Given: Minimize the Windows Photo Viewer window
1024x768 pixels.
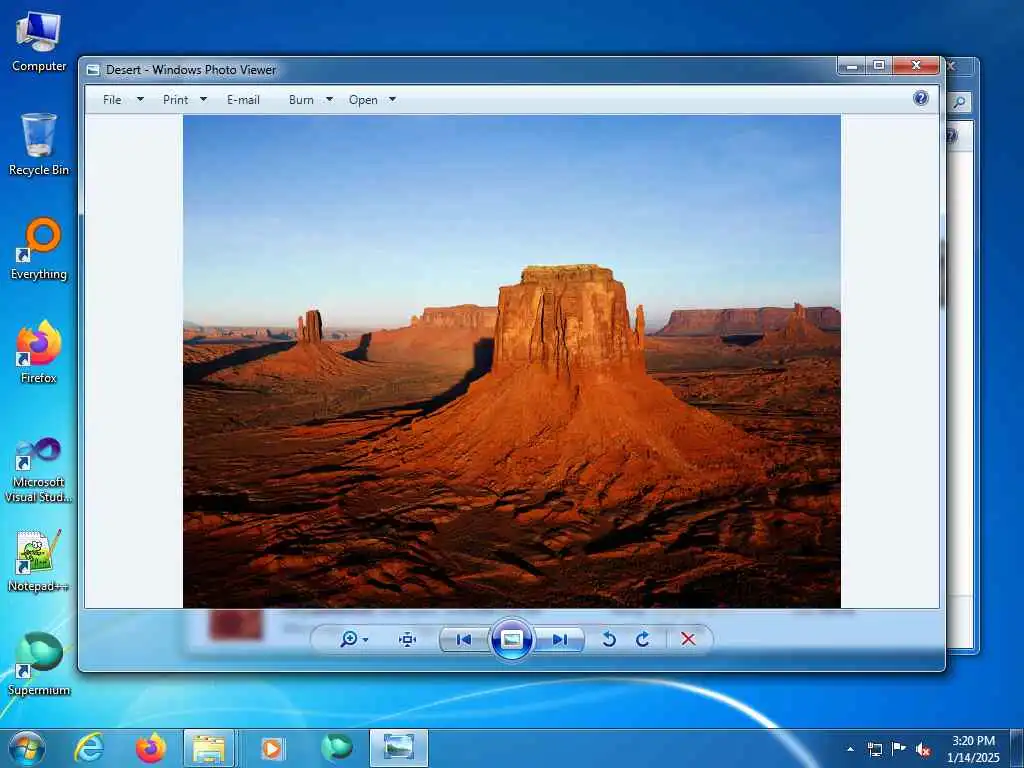Looking at the screenshot, I should tap(852, 65).
